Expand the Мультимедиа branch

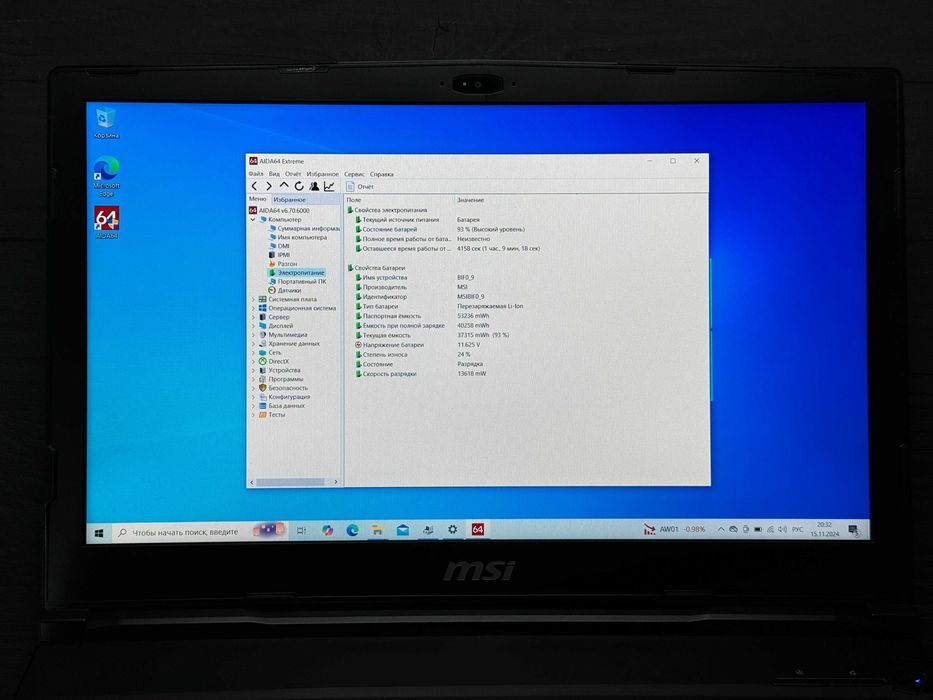[253, 335]
